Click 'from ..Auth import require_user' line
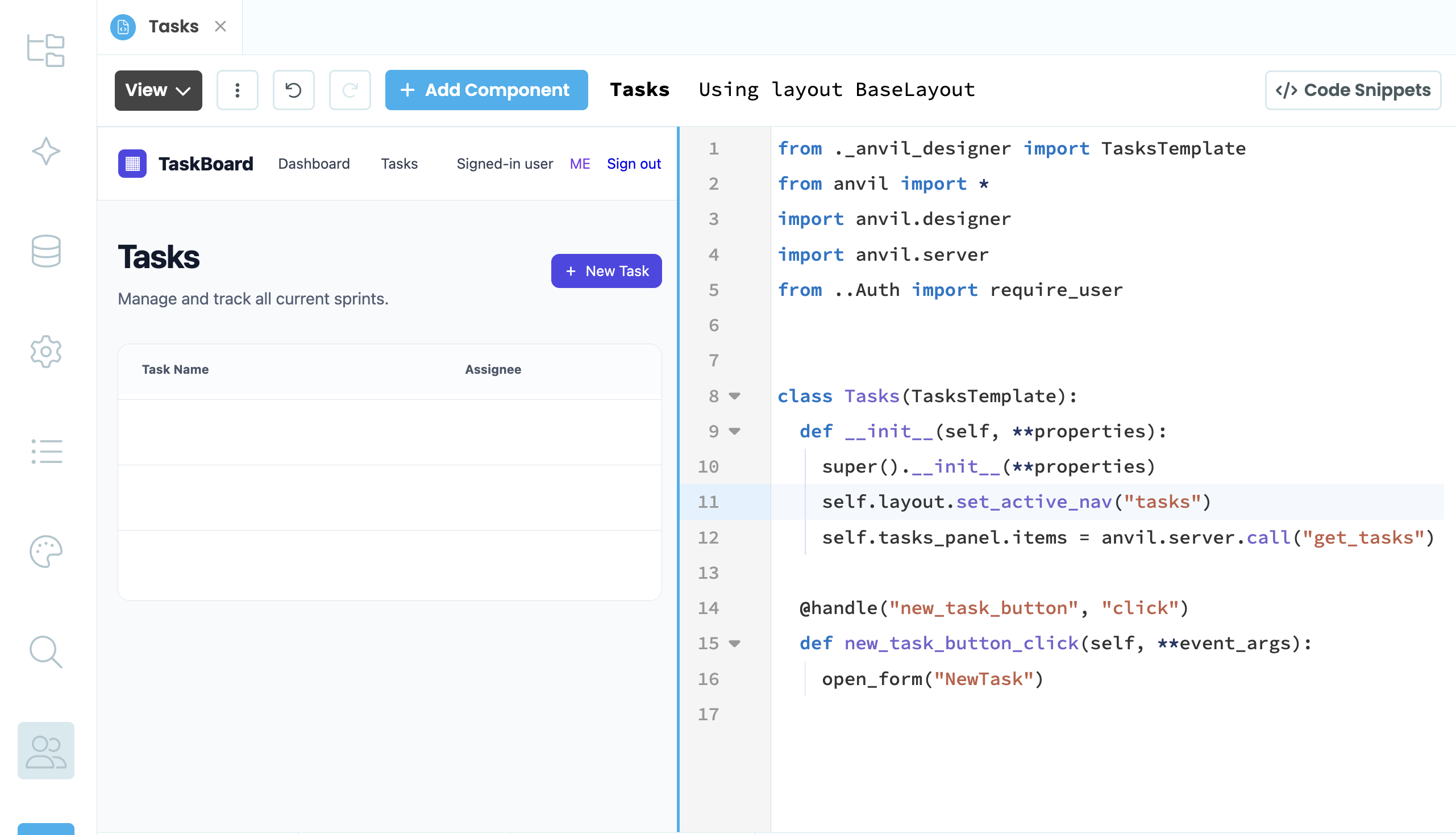1456x835 pixels. click(x=950, y=290)
